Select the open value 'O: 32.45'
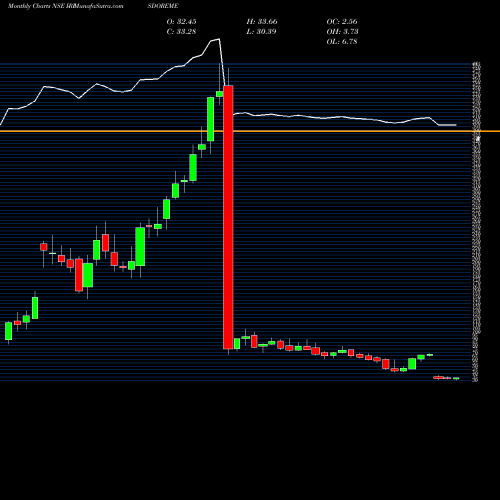 181,21
